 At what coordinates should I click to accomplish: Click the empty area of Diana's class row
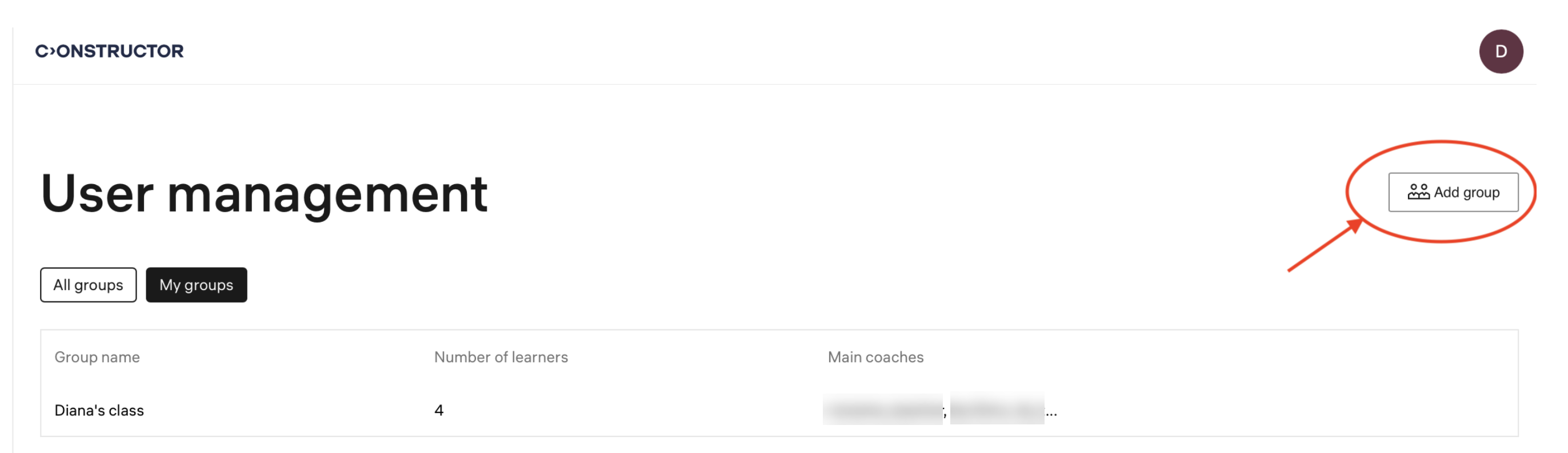(x=1278, y=410)
